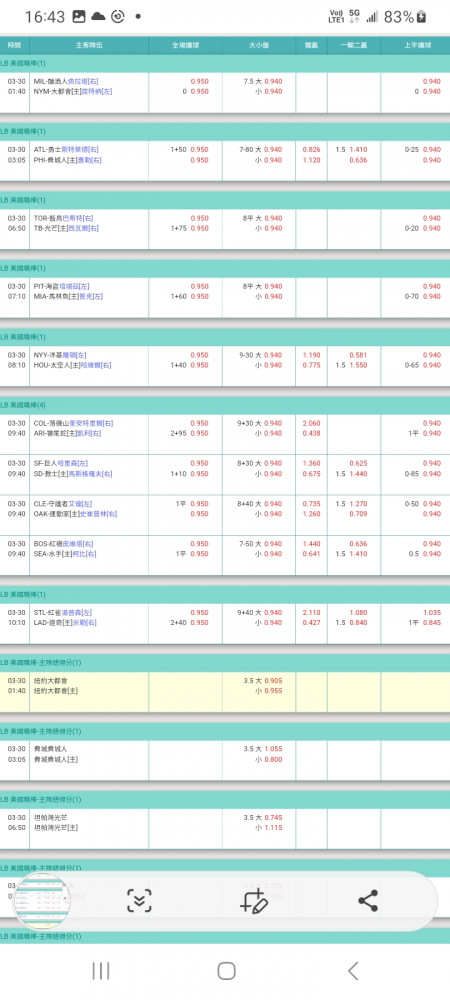Select 大 1.055 for 費城費城人 team total
Image resolution: width=450 pixels, height=1000 pixels.
click(x=268, y=749)
